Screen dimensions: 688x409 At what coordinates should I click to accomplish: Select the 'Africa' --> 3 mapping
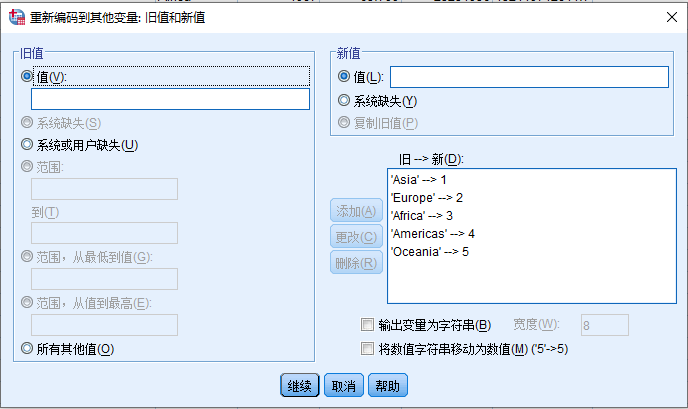point(422,216)
